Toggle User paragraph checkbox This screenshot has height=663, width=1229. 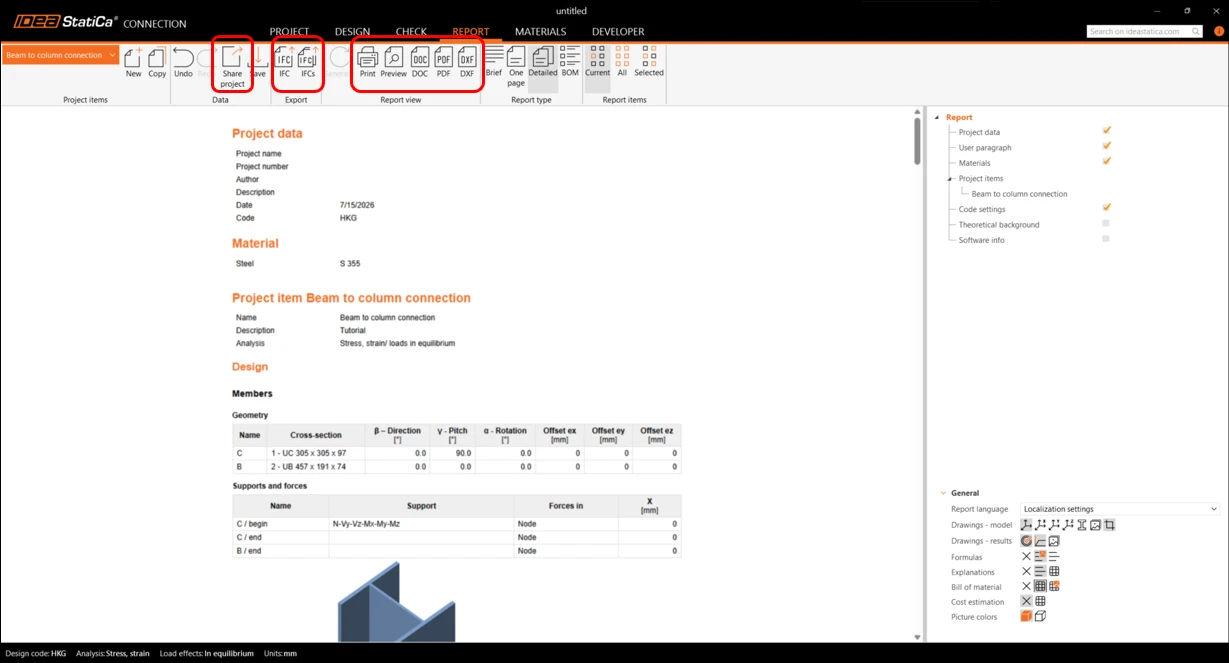point(1106,146)
